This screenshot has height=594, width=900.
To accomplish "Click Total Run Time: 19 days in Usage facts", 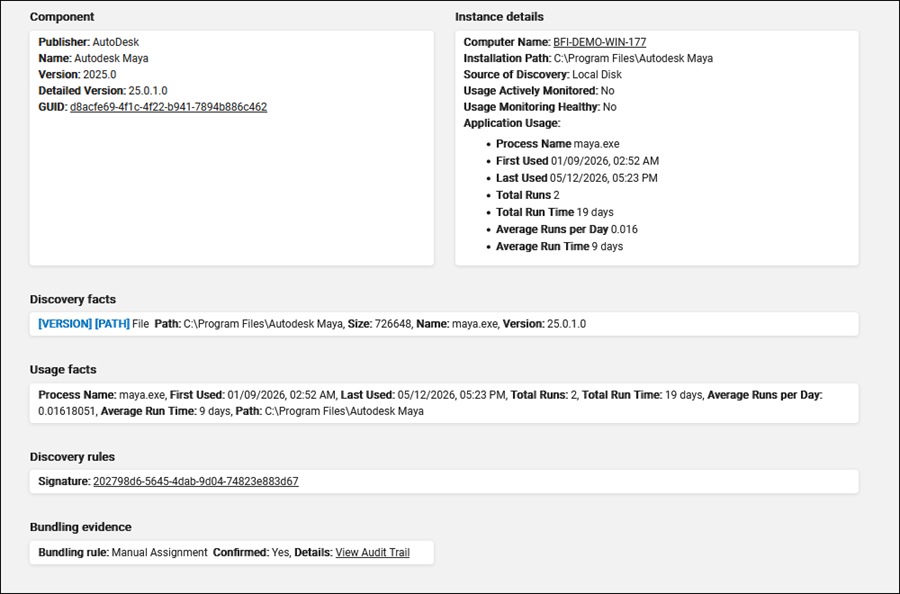I will [642, 395].
